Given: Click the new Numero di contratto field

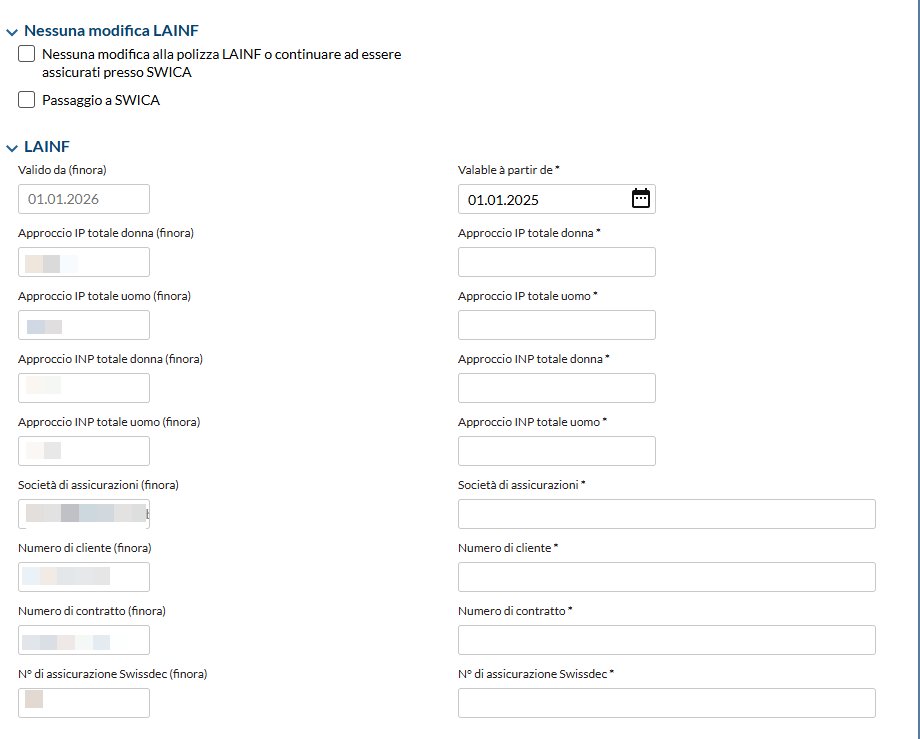Looking at the screenshot, I should 667,640.
